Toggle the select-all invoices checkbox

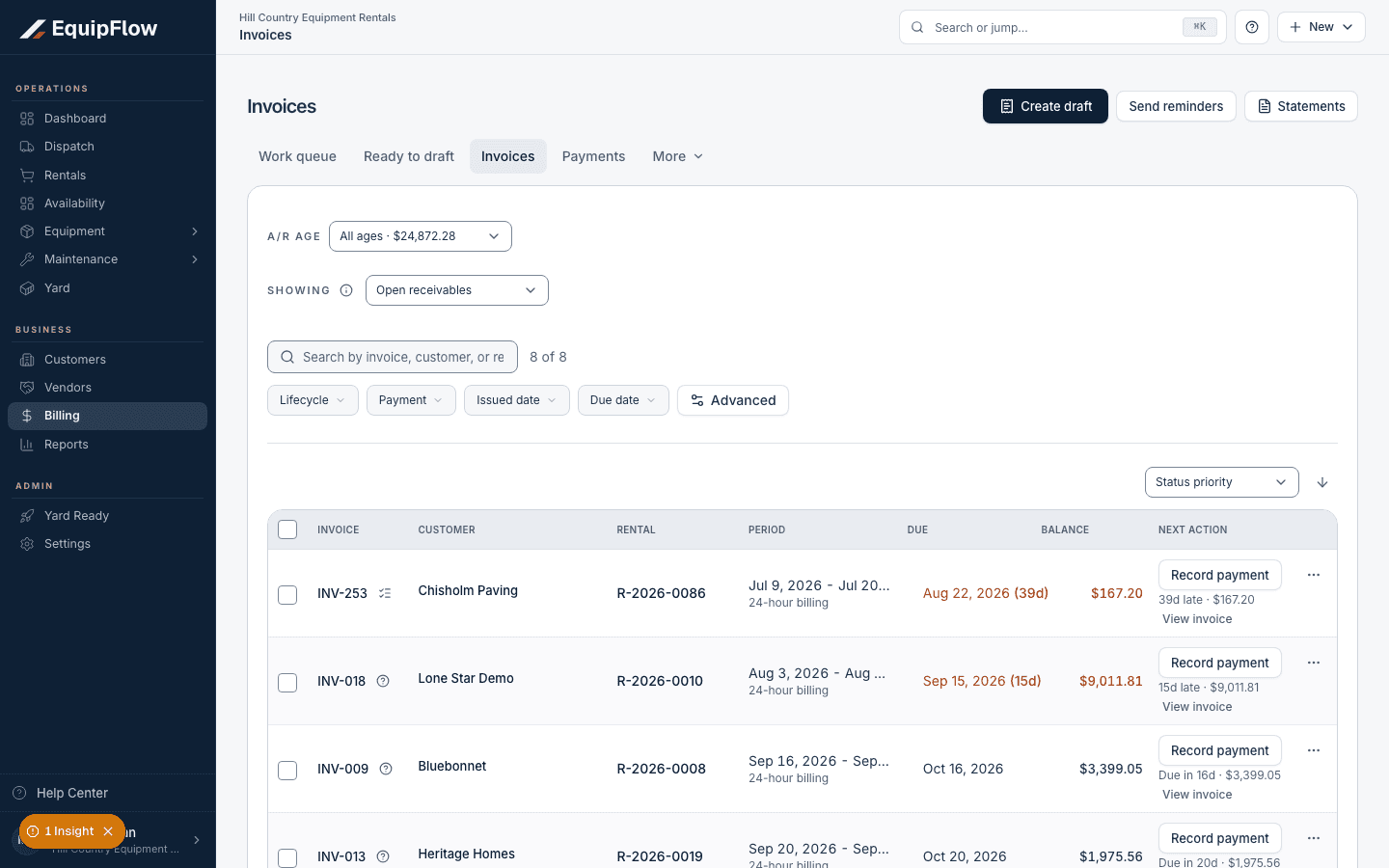pyautogui.click(x=287, y=529)
